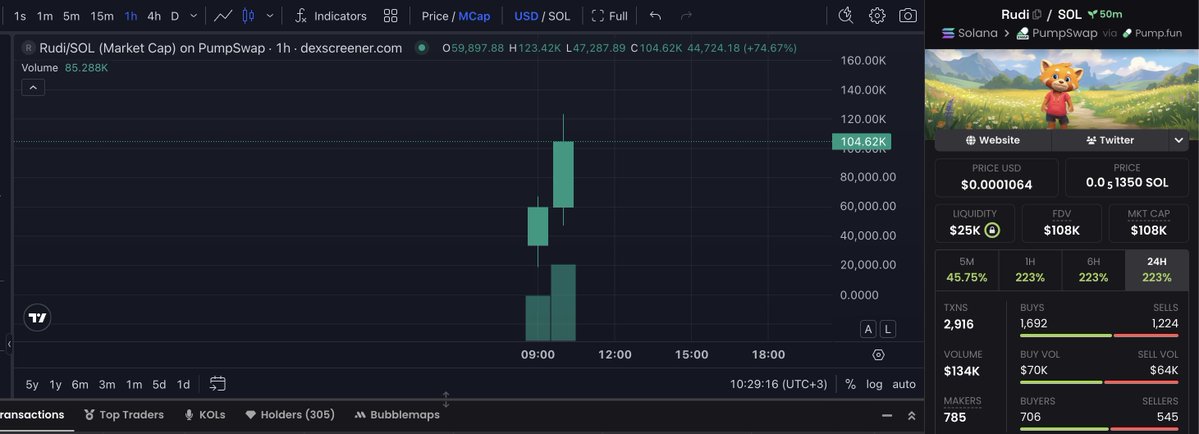
Task: Open the Top Traders tab
Action: [124, 415]
